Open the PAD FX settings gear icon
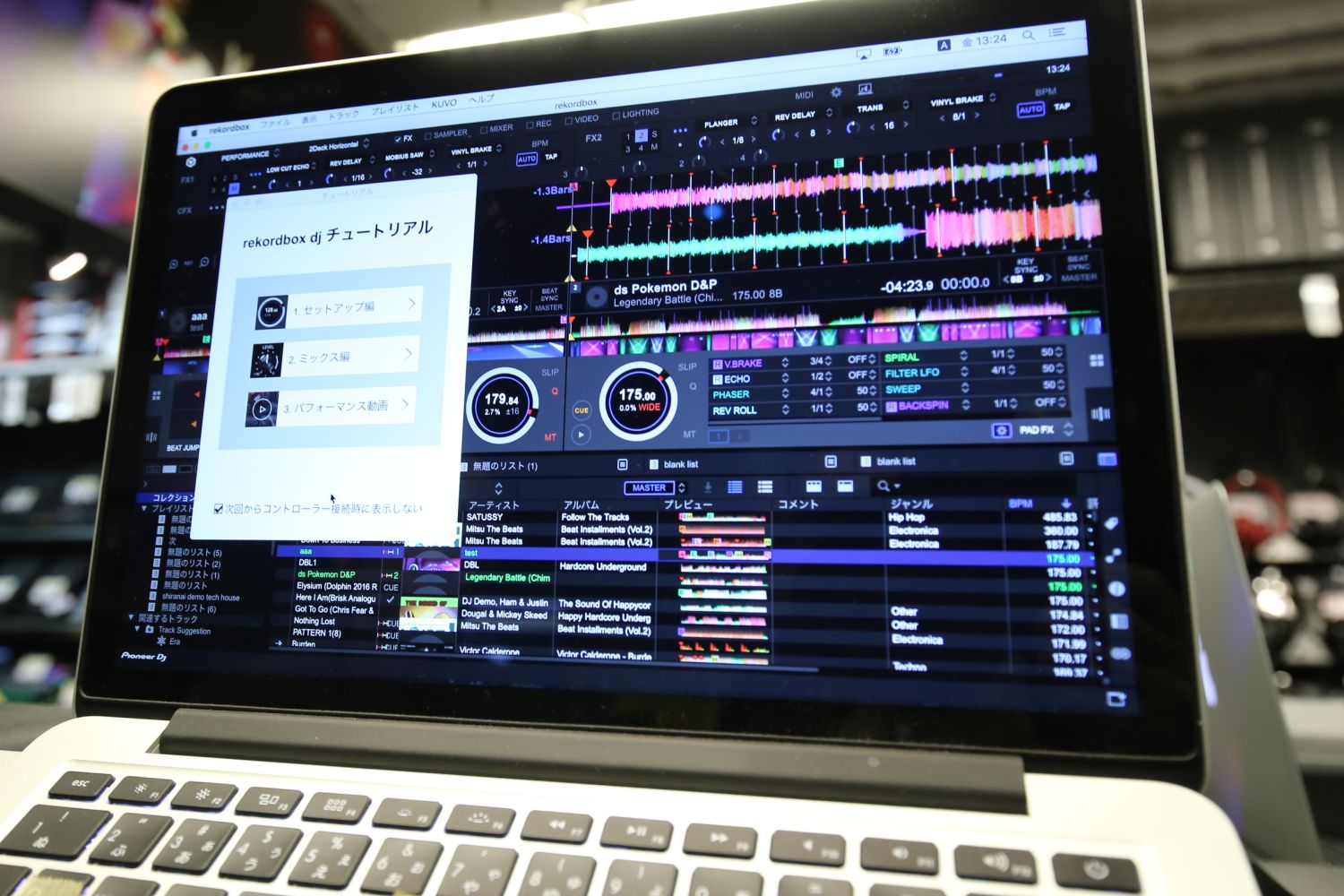This screenshot has height=896, width=1344. point(1001,431)
